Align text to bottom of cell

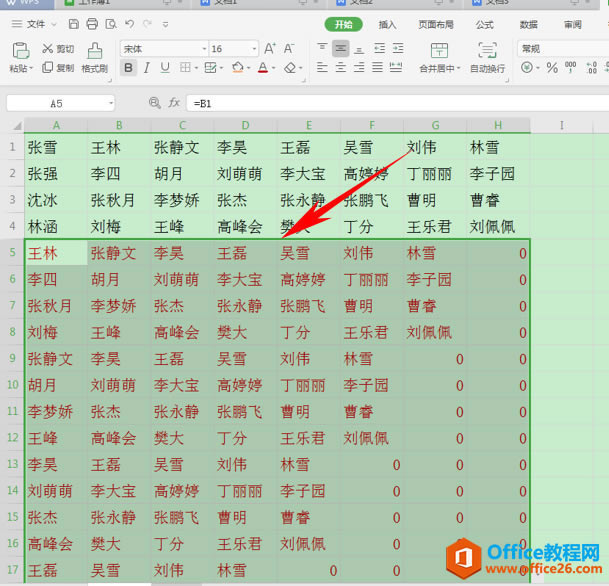pos(359,48)
